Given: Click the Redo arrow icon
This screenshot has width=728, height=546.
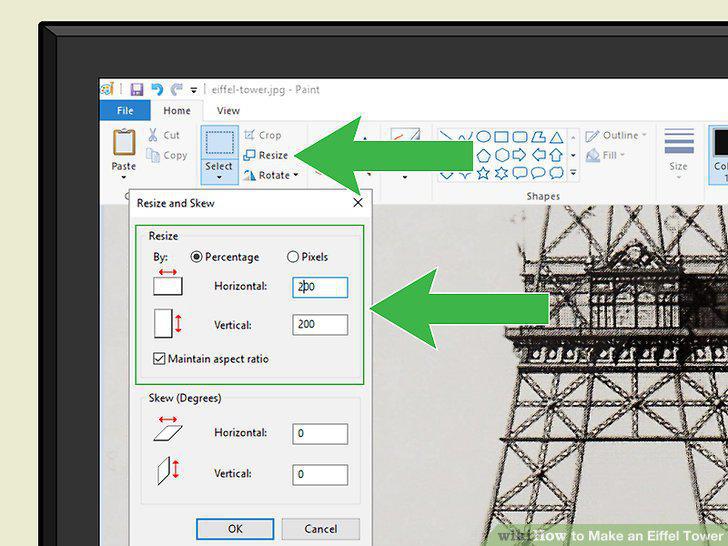Looking at the screenshot, I should pyautogui.click(x=176, y=89).
